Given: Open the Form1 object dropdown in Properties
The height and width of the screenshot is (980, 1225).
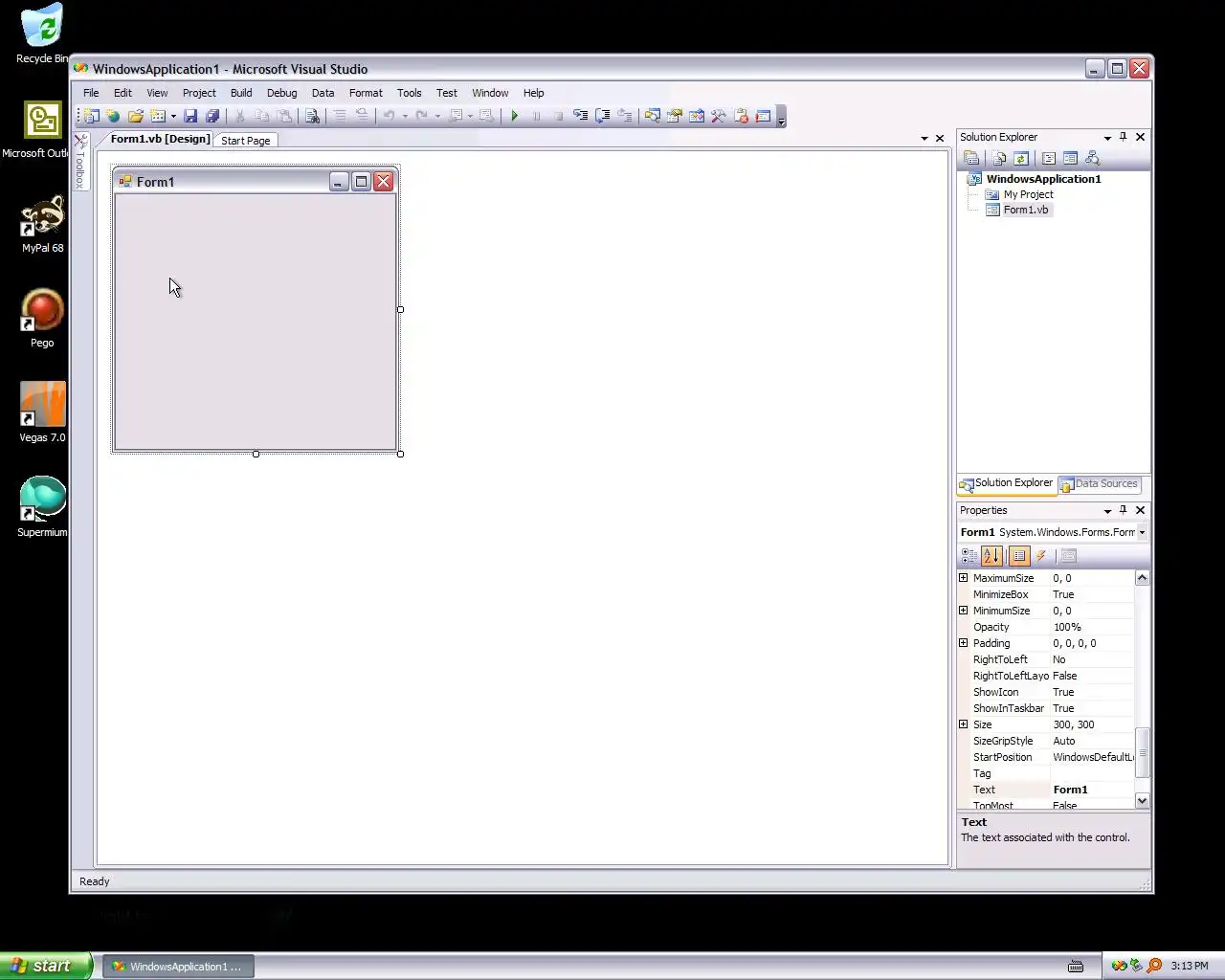Looking at the screenshot, I should tap(1142, 532).
